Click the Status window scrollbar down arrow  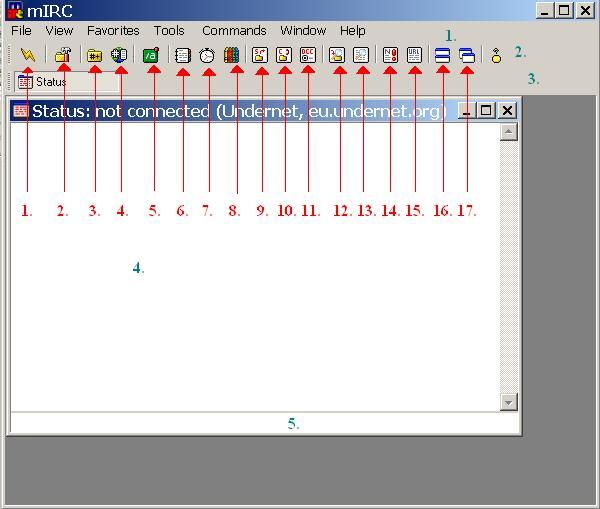[x=508, y=402]
